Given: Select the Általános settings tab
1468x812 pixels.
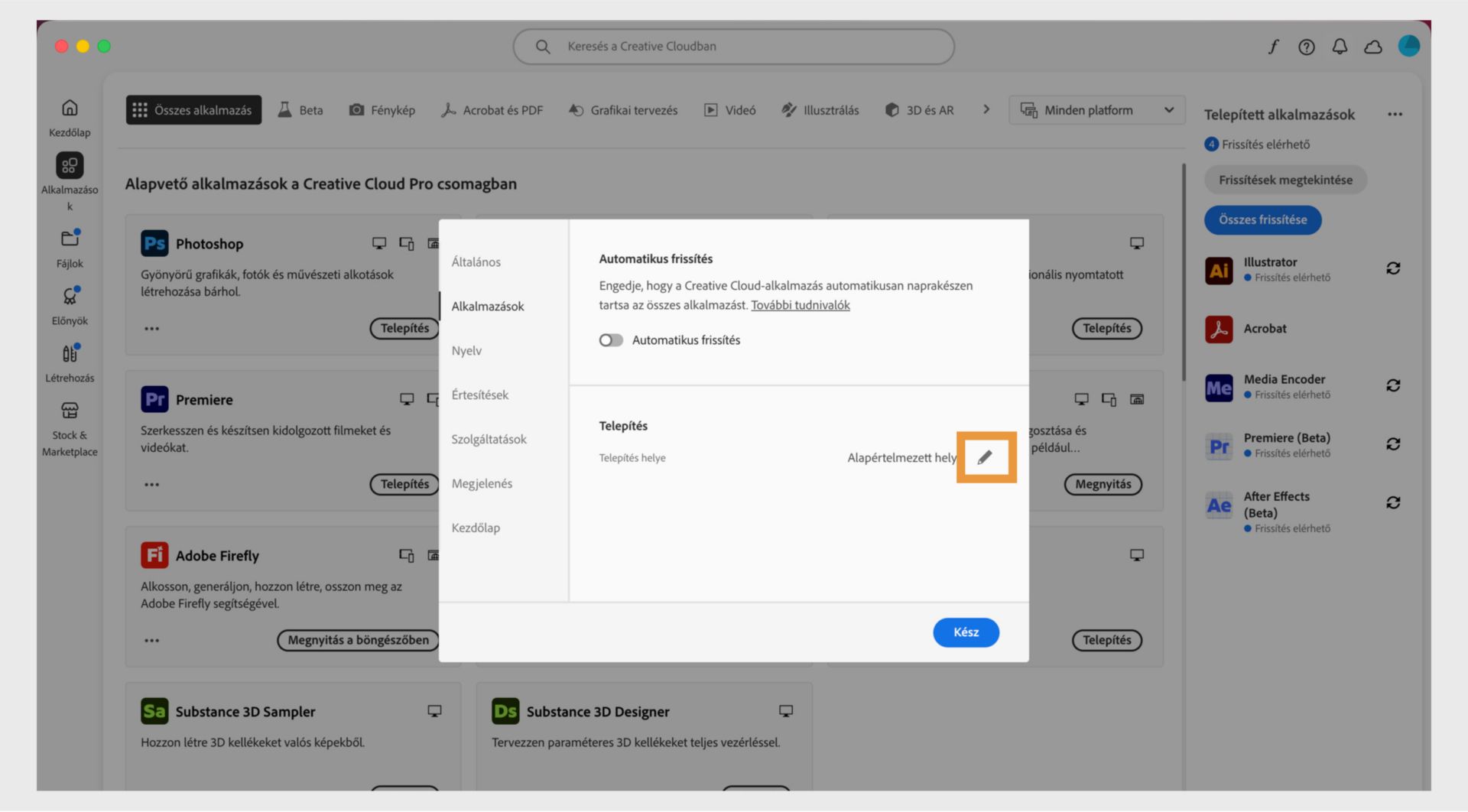Looking at the screenshot, I should point(476,261).
